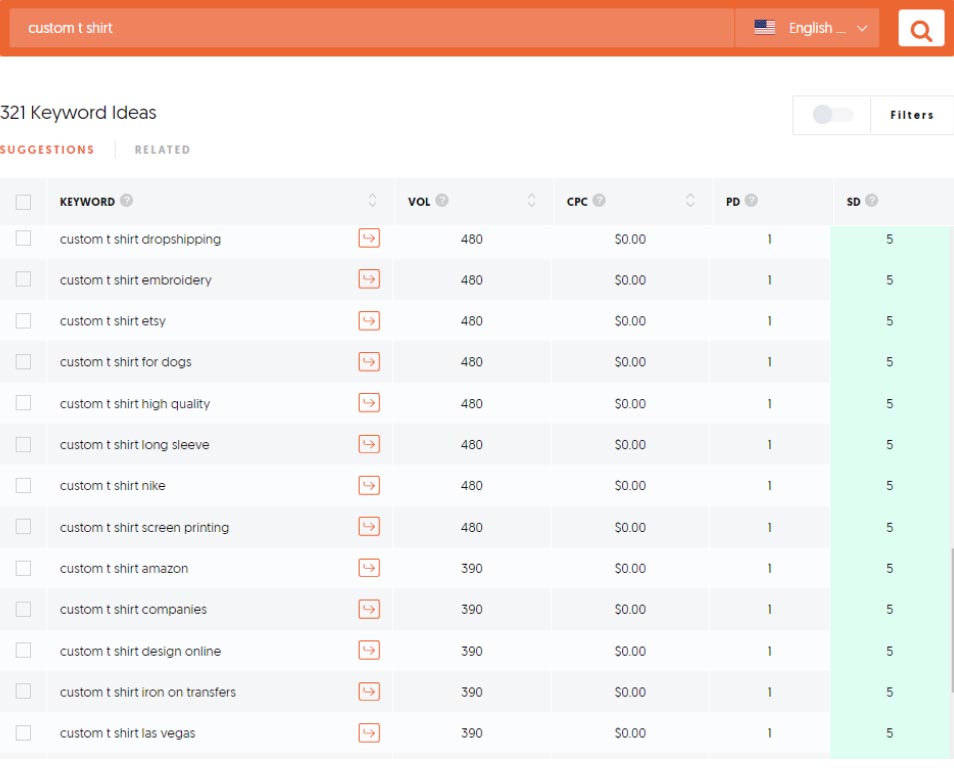Check the select-all checkbox in table header
The width and height of the screenshot is (954, 770).
[x=23, y=202]
